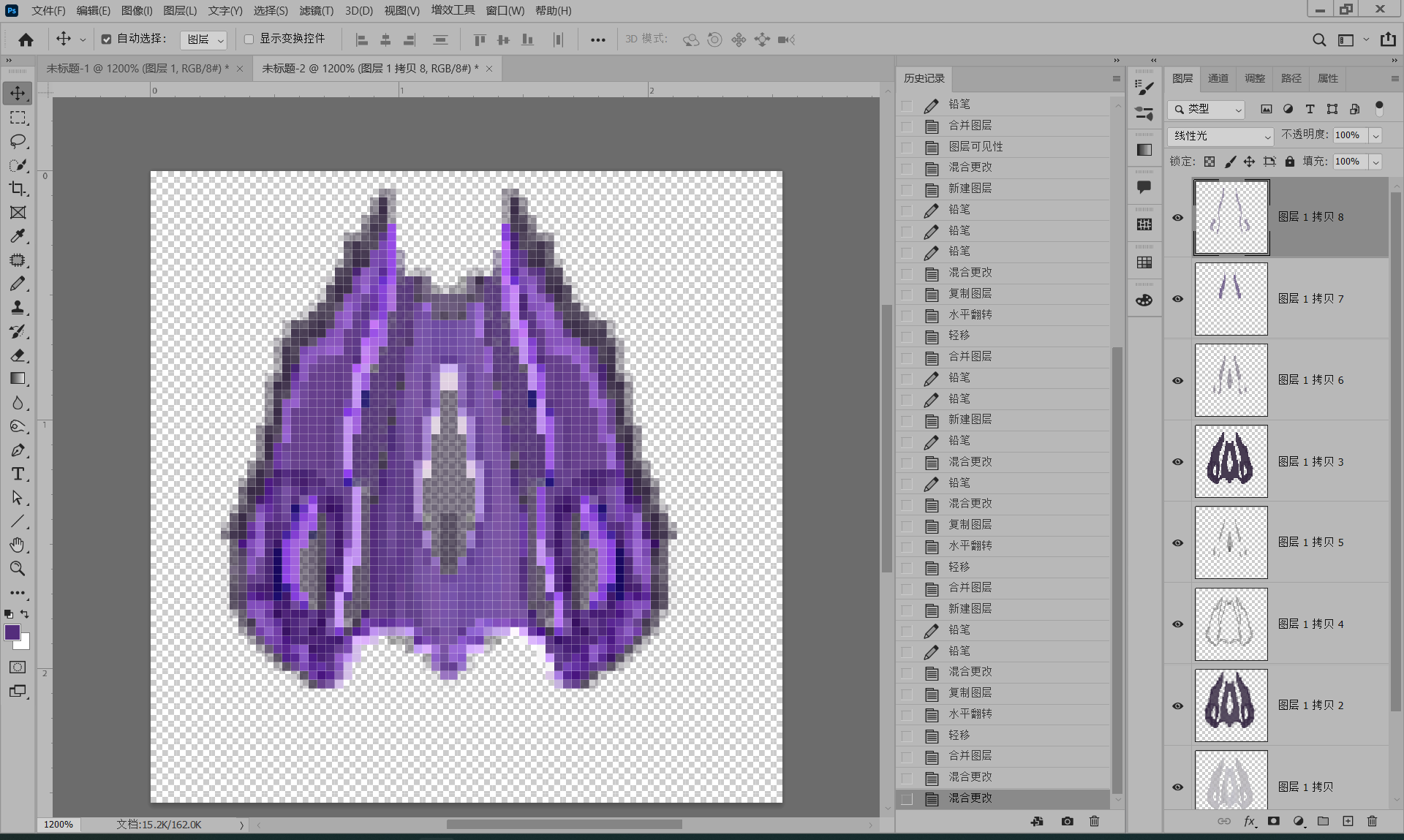Expand the fill value dropdown arrow
Image resolution: width=1404 pixels, height=840 pixels.
coord(1375,162)
